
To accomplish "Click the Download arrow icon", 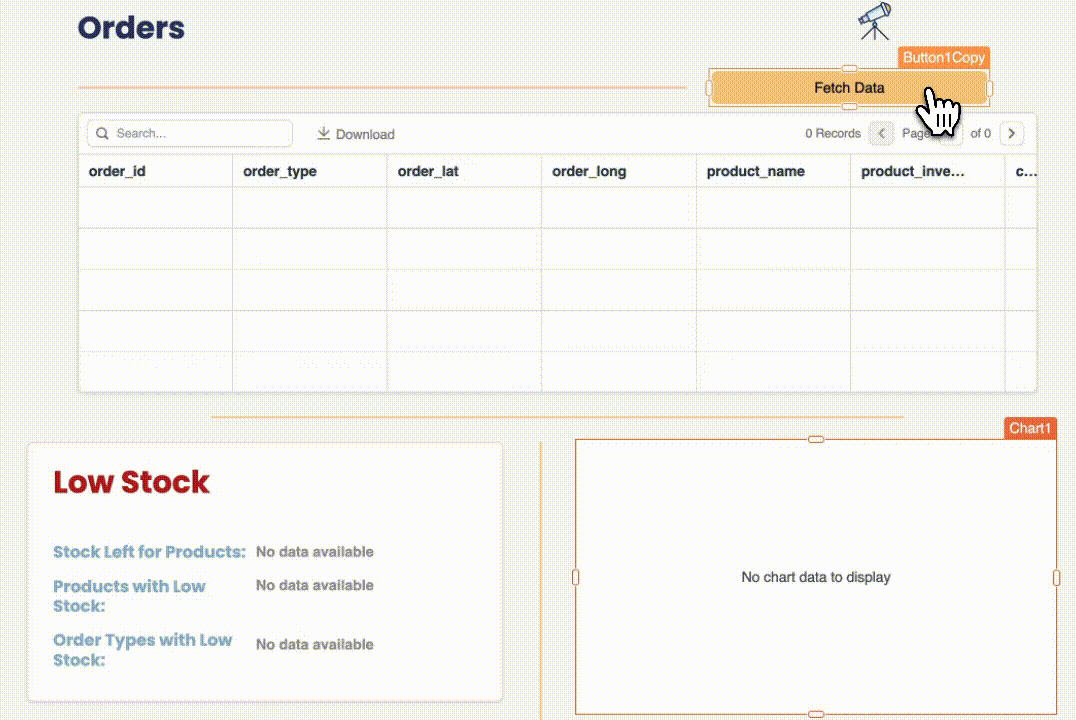I will [323, 134].
